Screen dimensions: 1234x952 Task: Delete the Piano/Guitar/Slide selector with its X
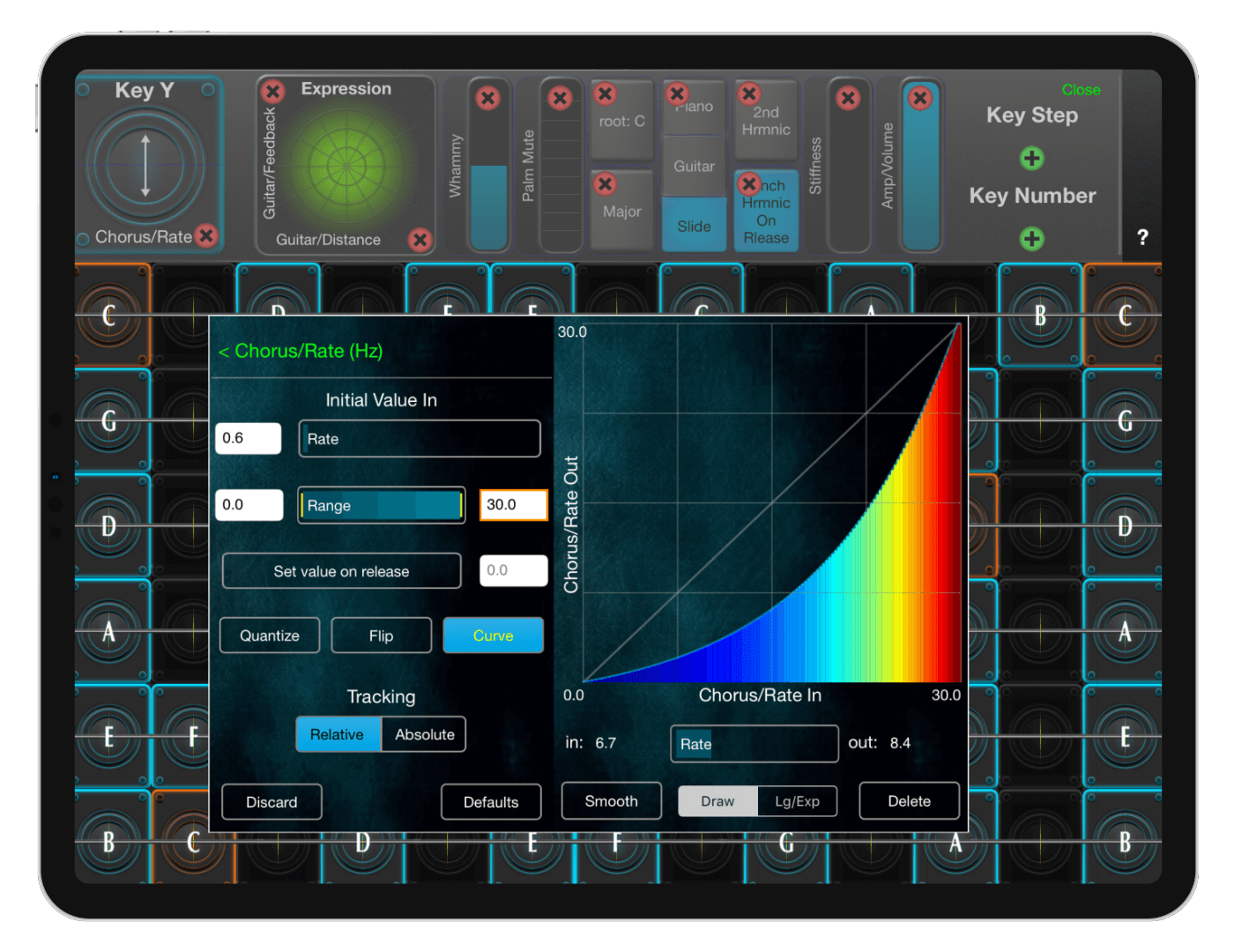pos(677,93)
